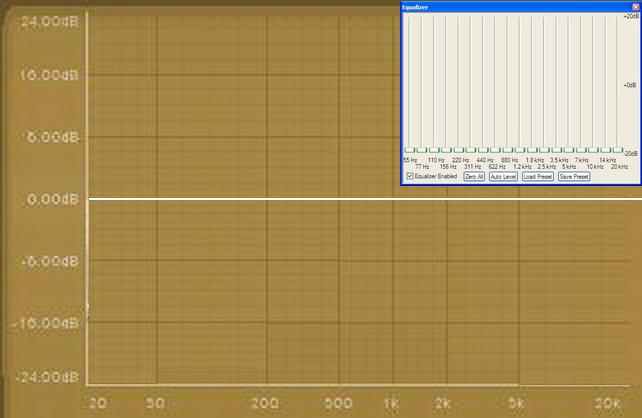Select the 622 Hz band slider handle
This screenshot has width=642, height=418.
[x=496, y=150]
